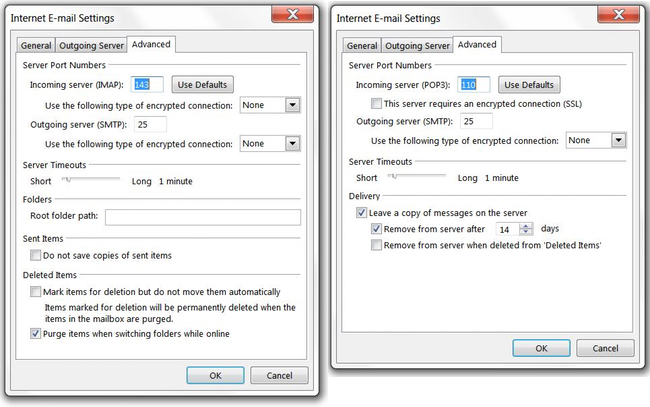
Task: Enable 'This server requires an encrypted connection (SSL)'
Action: pyautogui.click(x=376, y=103)
